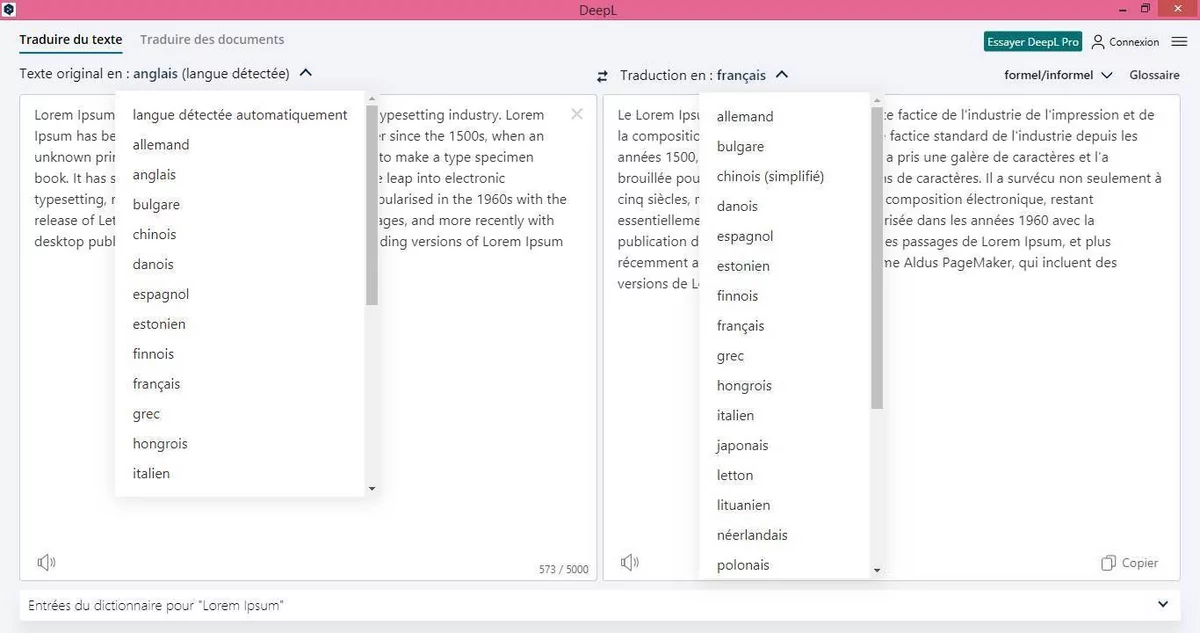Click the Connexion user icon
Screen dimensions: 1200x633
coord(1098,42)
